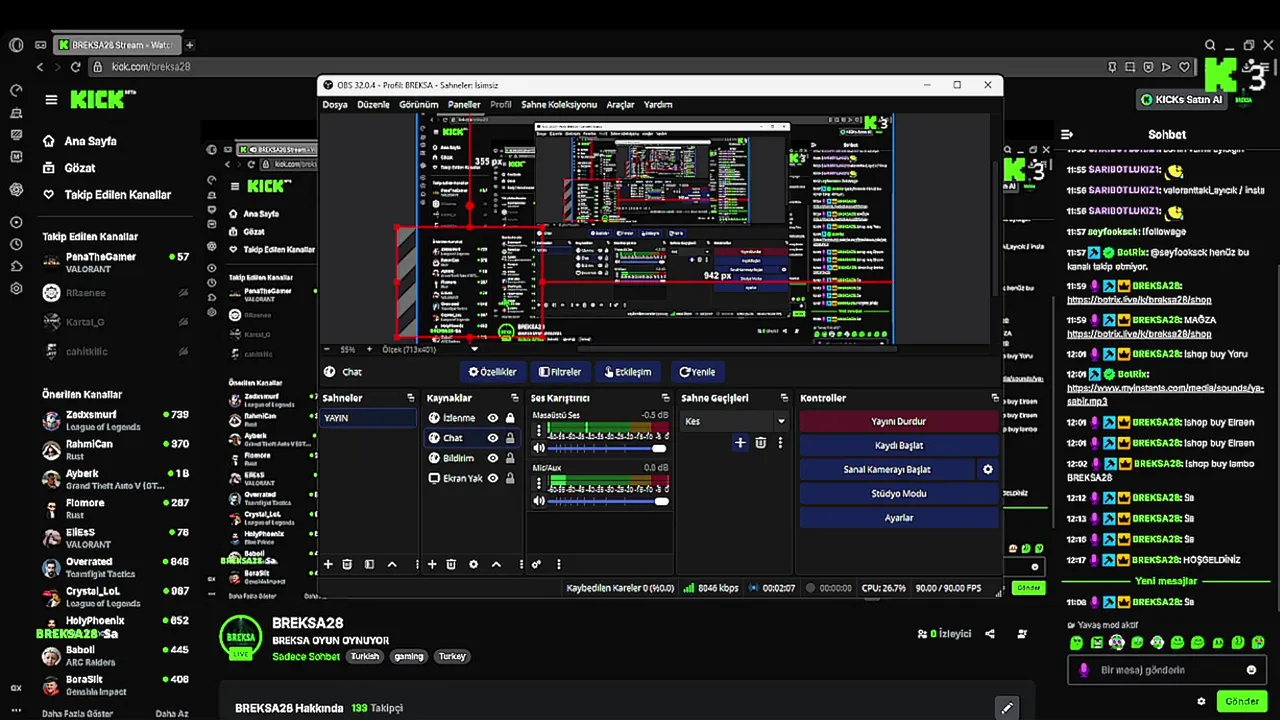Open Araçlar menu in OBS
This screenshot has height=720, width=1280.
click(x=620, y=105)
